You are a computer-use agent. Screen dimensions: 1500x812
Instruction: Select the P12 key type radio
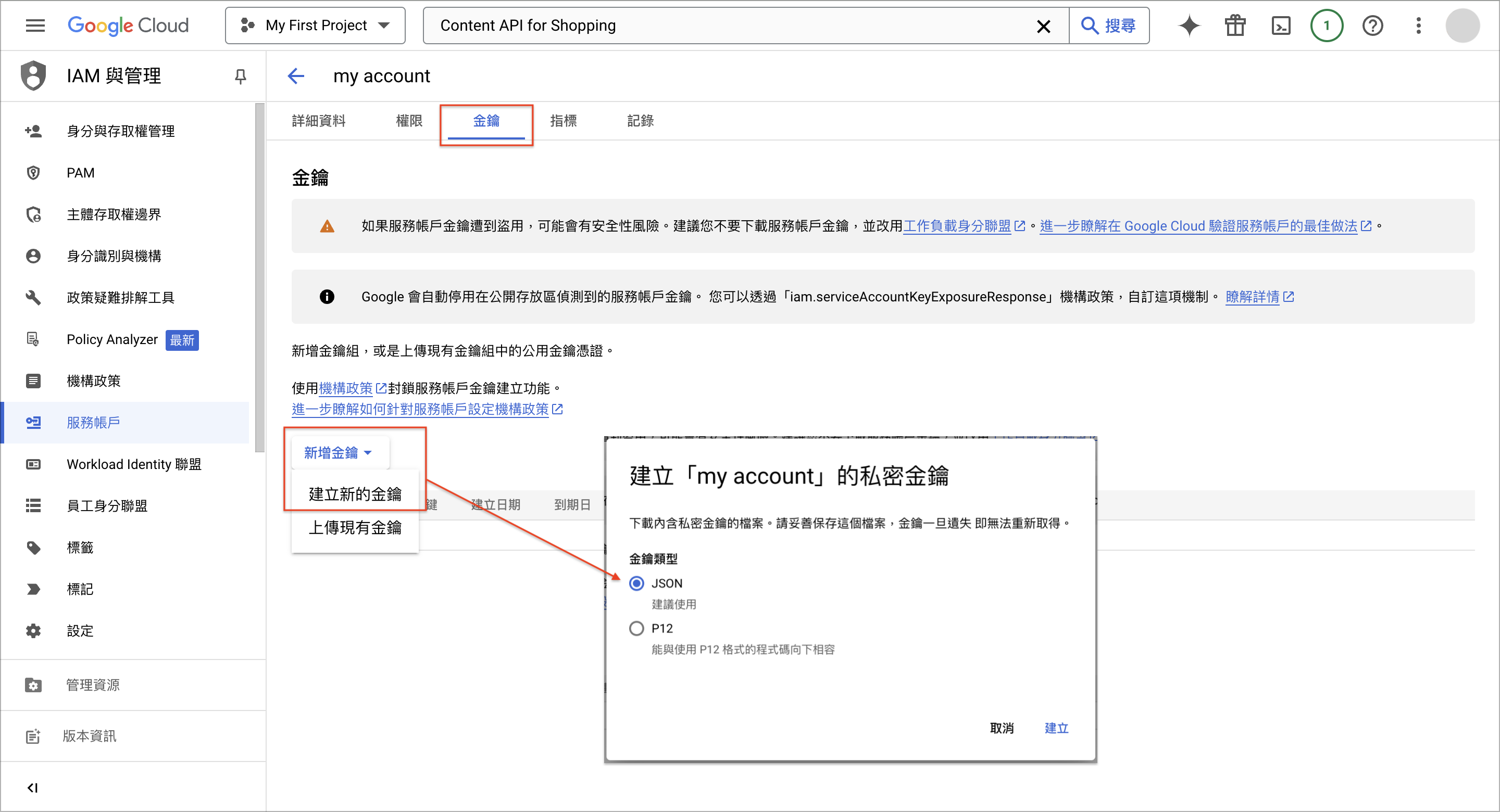tap(636, 629)
